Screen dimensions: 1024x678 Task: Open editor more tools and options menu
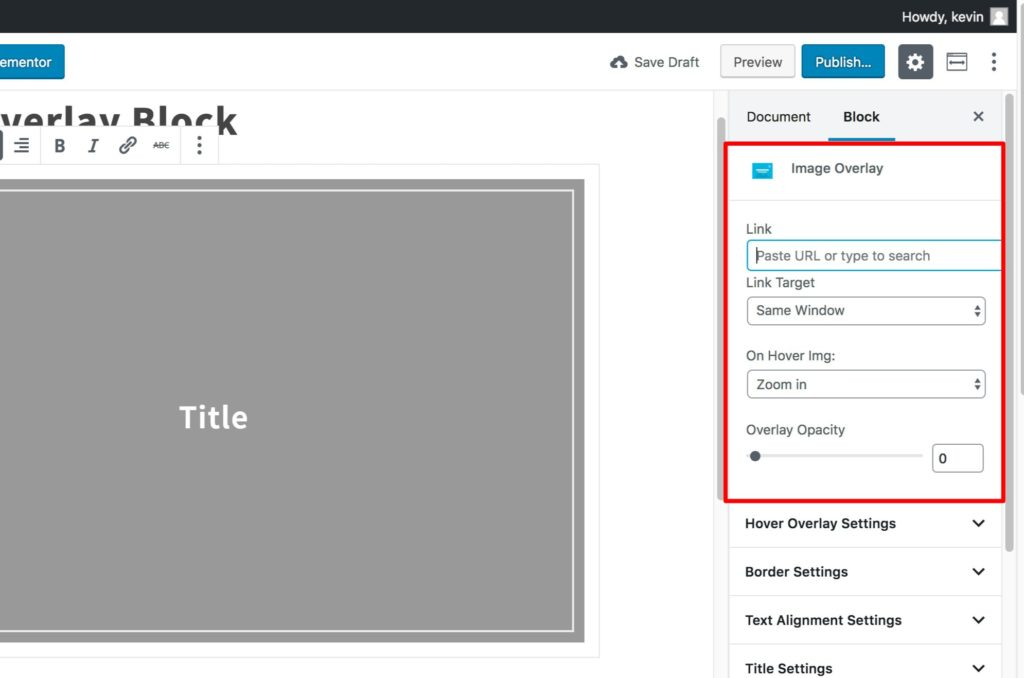pos(993,62)
